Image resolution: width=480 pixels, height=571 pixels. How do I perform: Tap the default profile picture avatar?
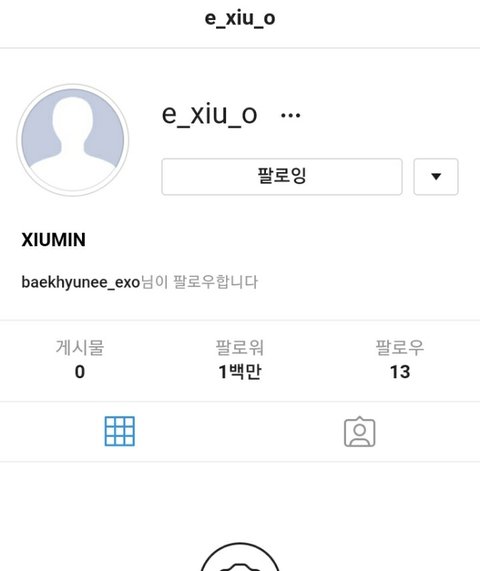pyautogui.click(x=73, y=140)
